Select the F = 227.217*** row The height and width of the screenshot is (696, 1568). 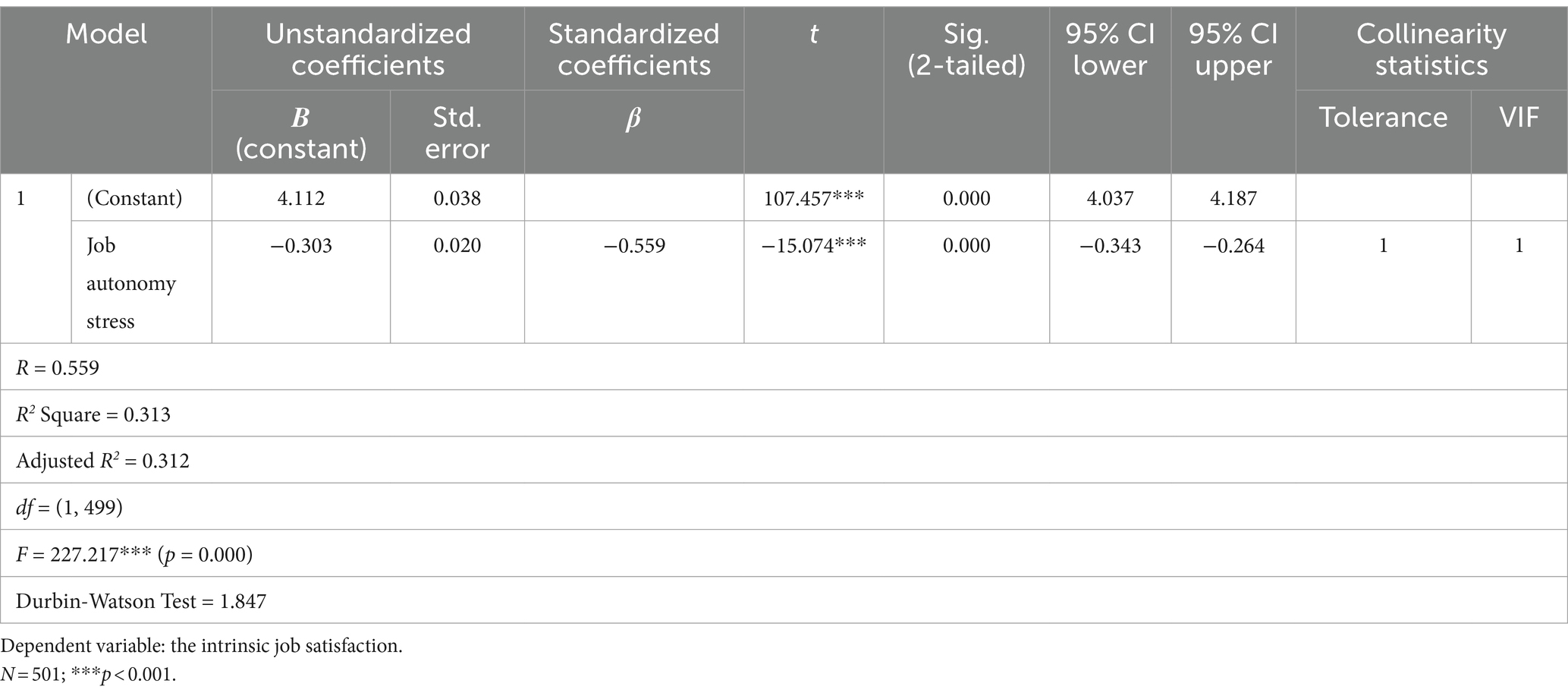[784, 554]
